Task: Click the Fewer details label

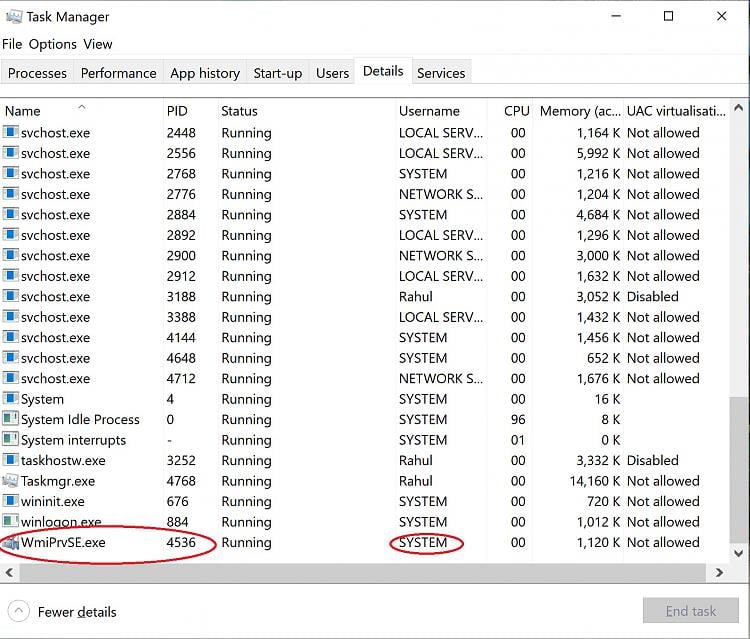Action: click(77, 612)
